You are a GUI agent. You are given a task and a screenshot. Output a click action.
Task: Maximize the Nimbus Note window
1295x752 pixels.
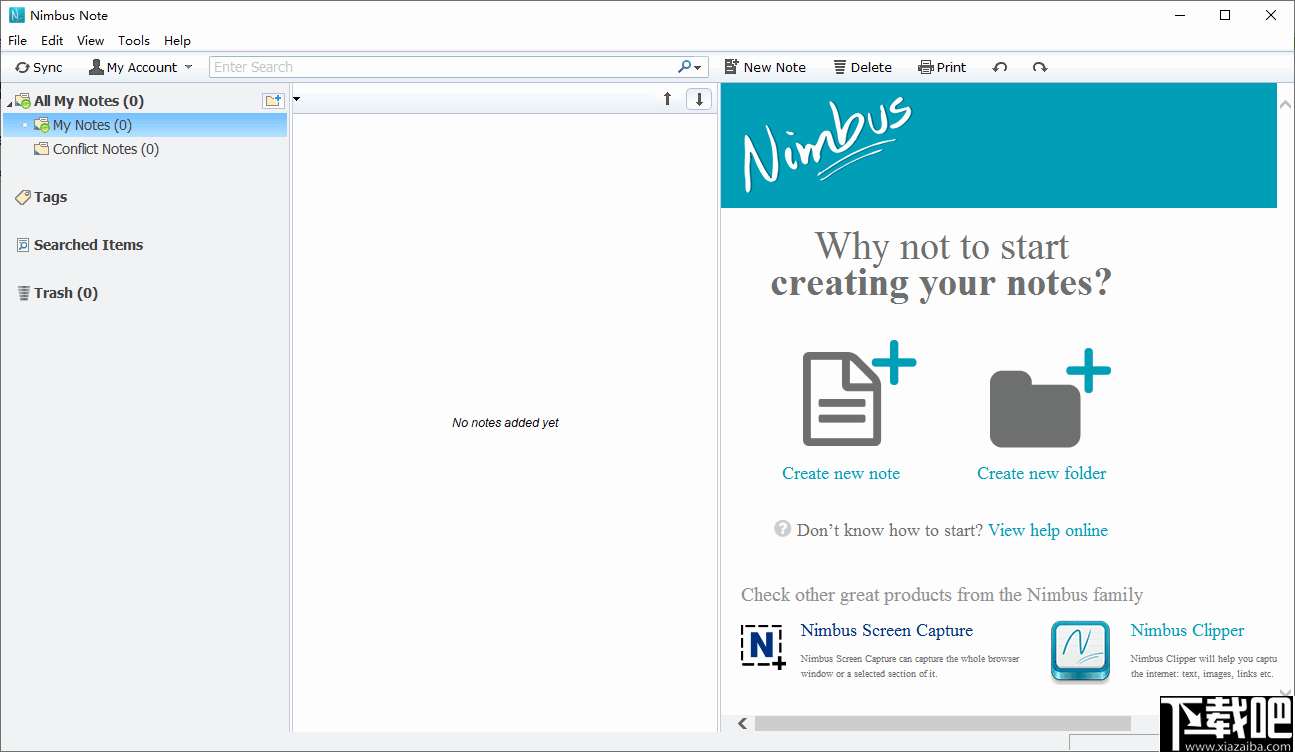coord(1225,15)
